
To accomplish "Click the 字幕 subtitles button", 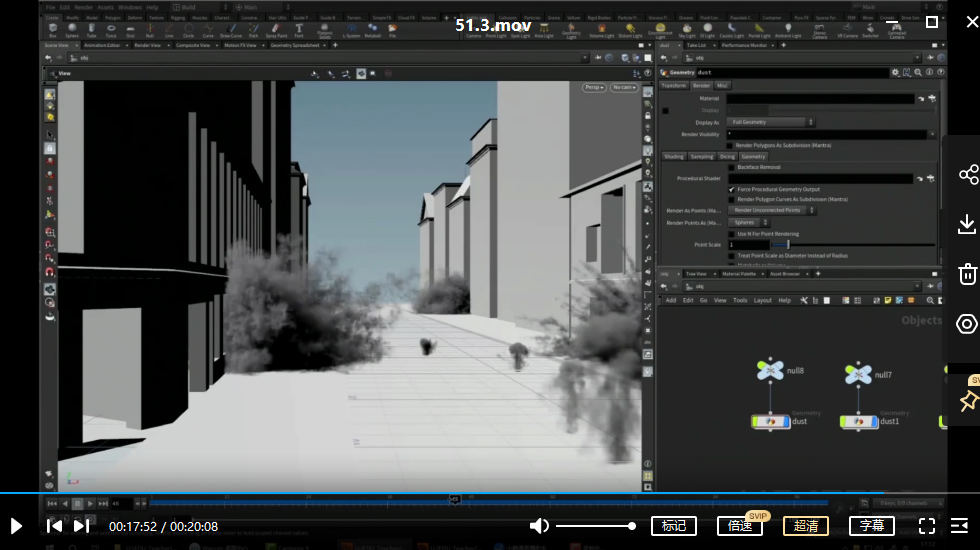I will click(x=872, y=526).
